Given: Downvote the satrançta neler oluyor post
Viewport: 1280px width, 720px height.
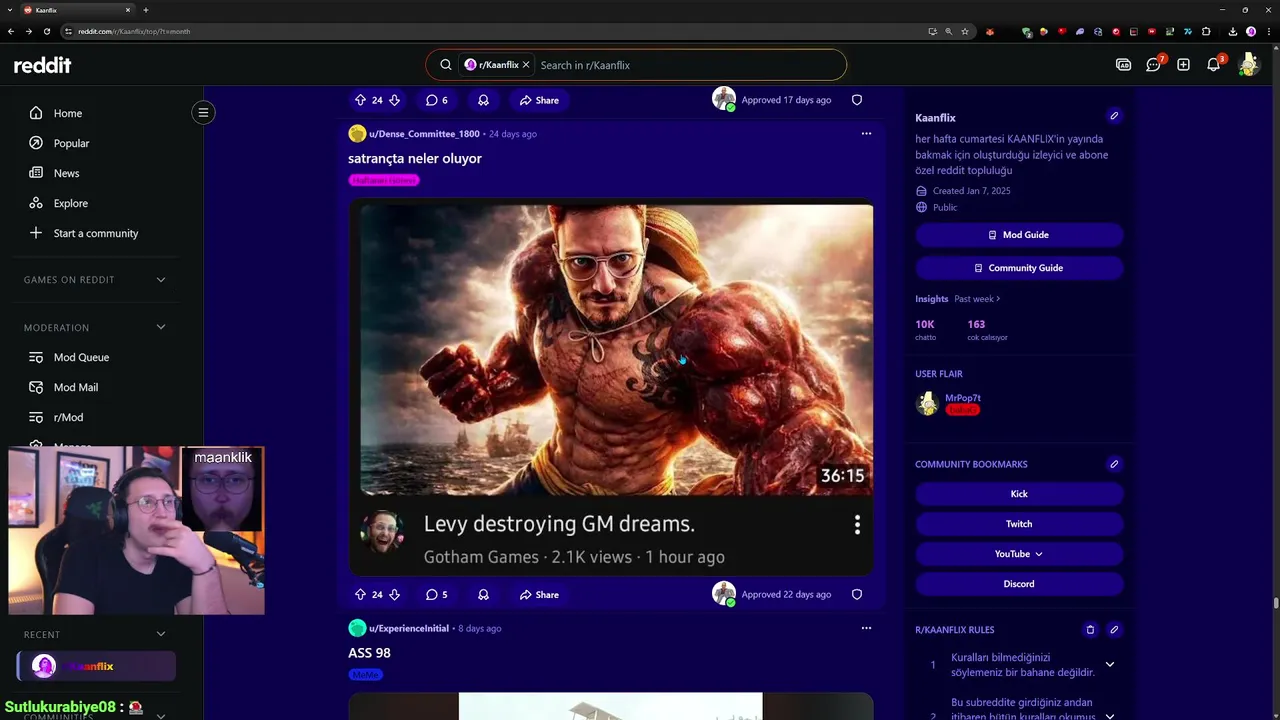Looking at the screenshot, I should [x=394, y=594].
